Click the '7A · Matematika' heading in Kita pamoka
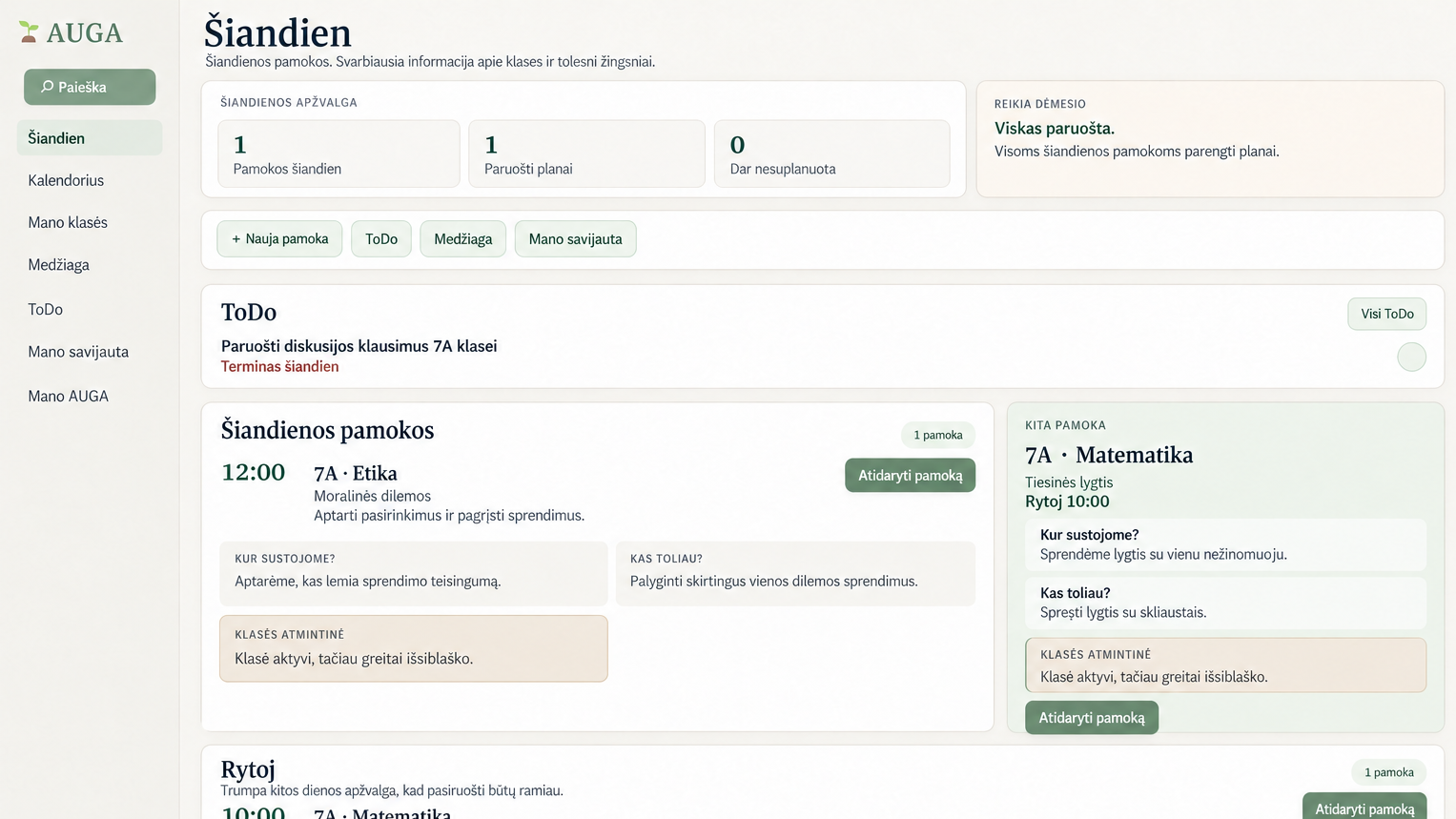This screenshot has height=819, width=1456. coord(1109,455)
